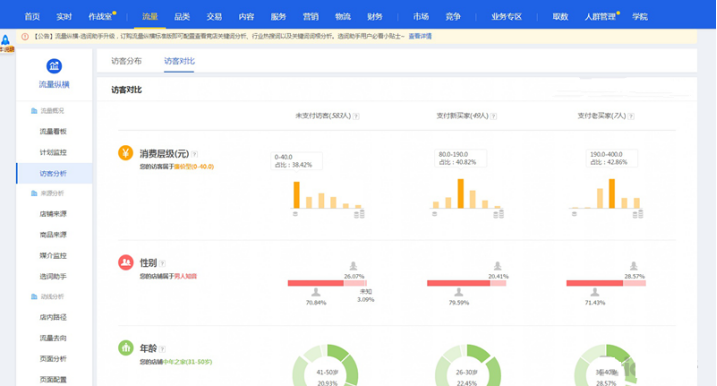
Task: Click the 来源分析 section icon
Action: click(33, 193)
